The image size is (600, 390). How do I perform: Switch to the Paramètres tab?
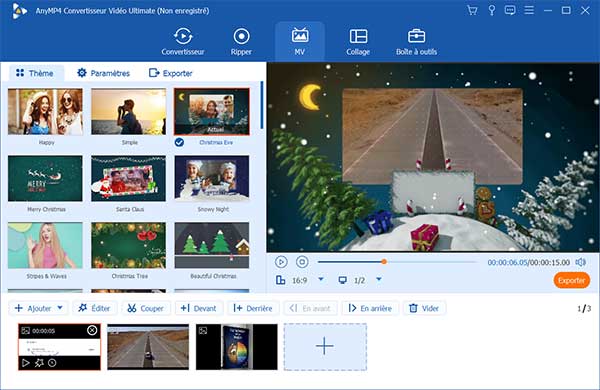point(103,73)
